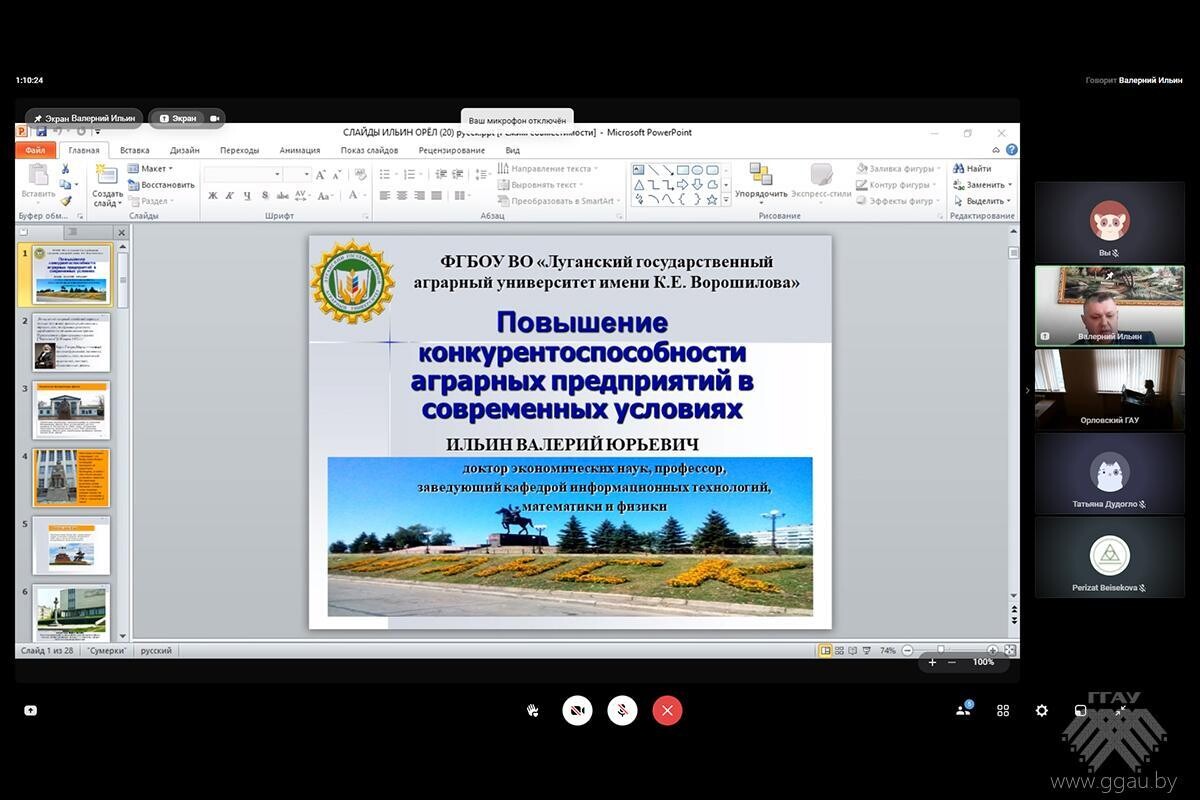Align text left icon

pos(385,196)
